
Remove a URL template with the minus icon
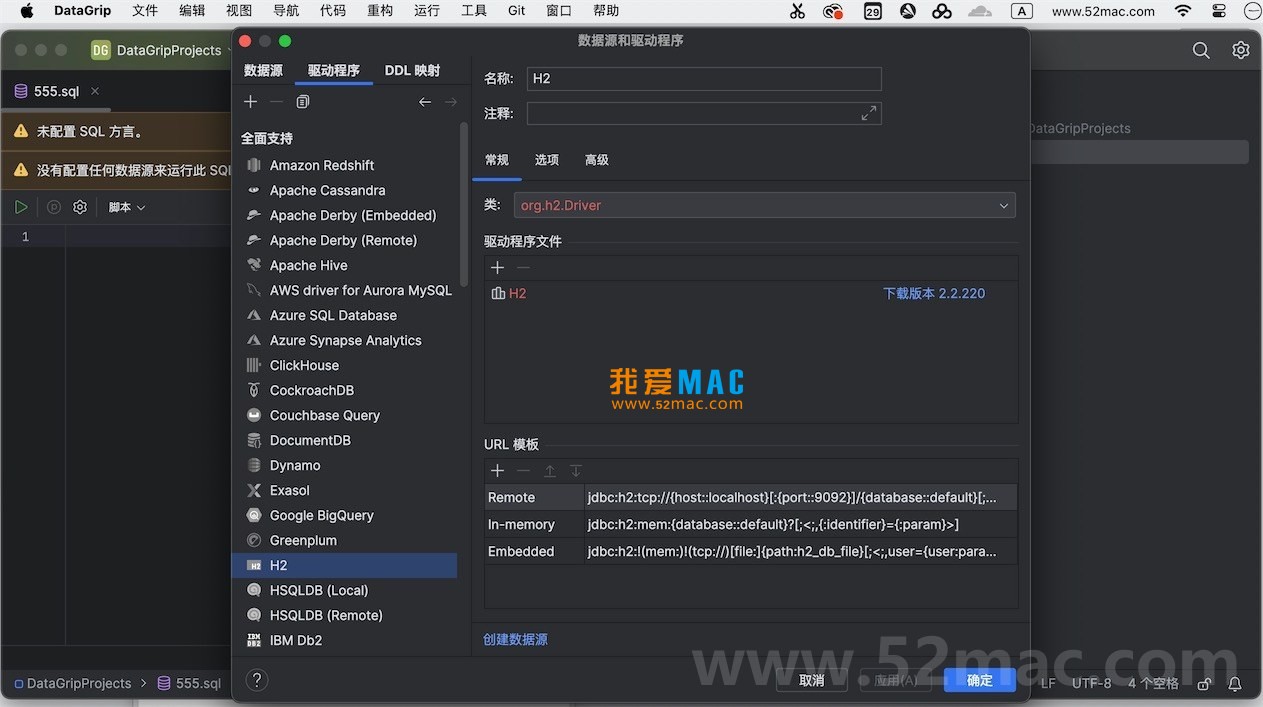click(523, 471)
